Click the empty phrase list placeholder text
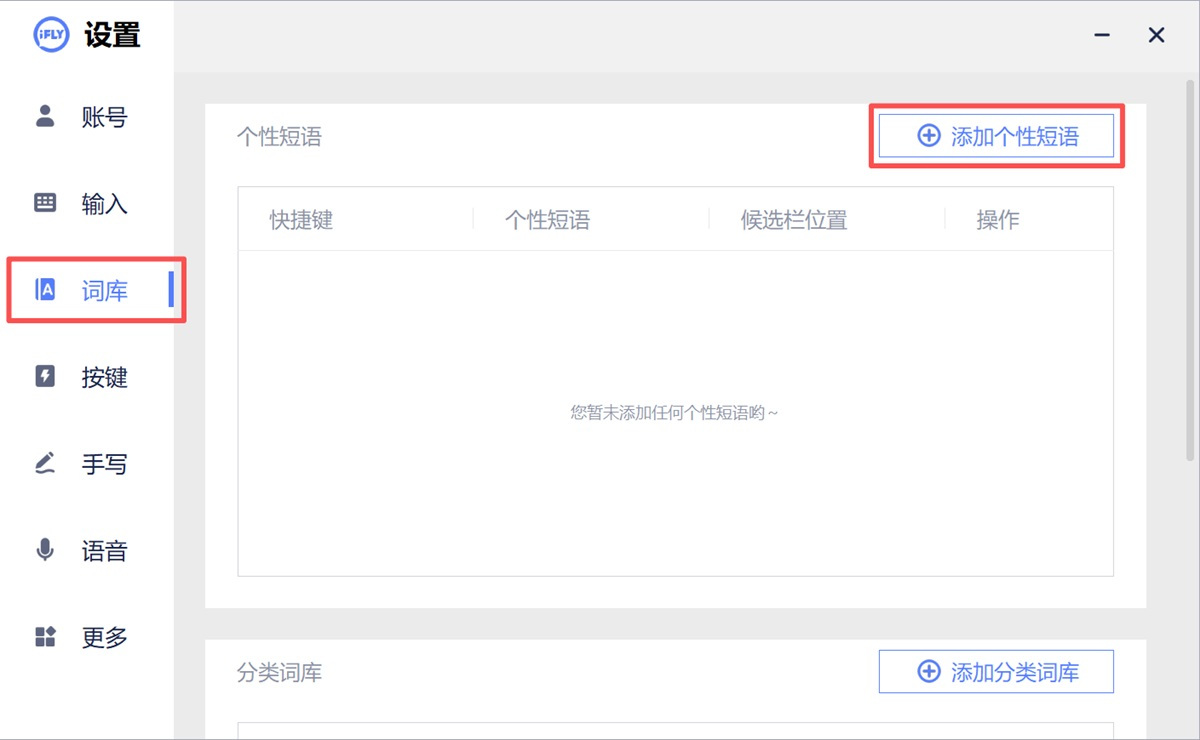The height and width of the screenshot is (740, 1200). point(674,412)
